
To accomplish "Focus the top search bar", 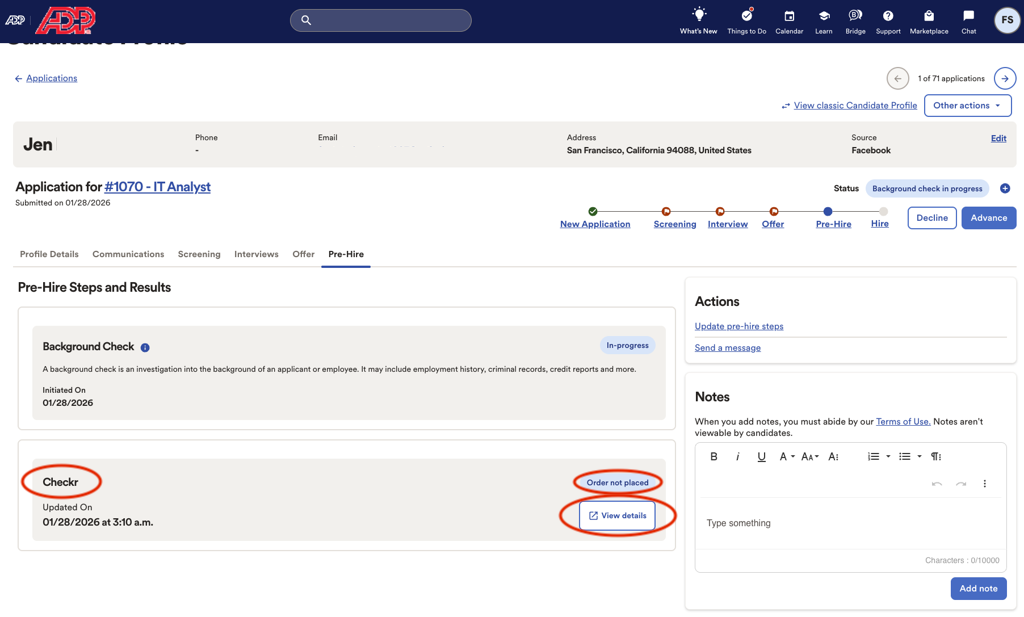I will click(x=381, y=20).
